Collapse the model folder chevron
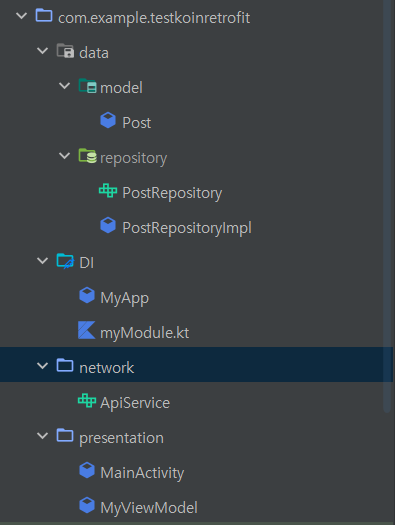The image size is (395, 525). (x=64, y=86)
